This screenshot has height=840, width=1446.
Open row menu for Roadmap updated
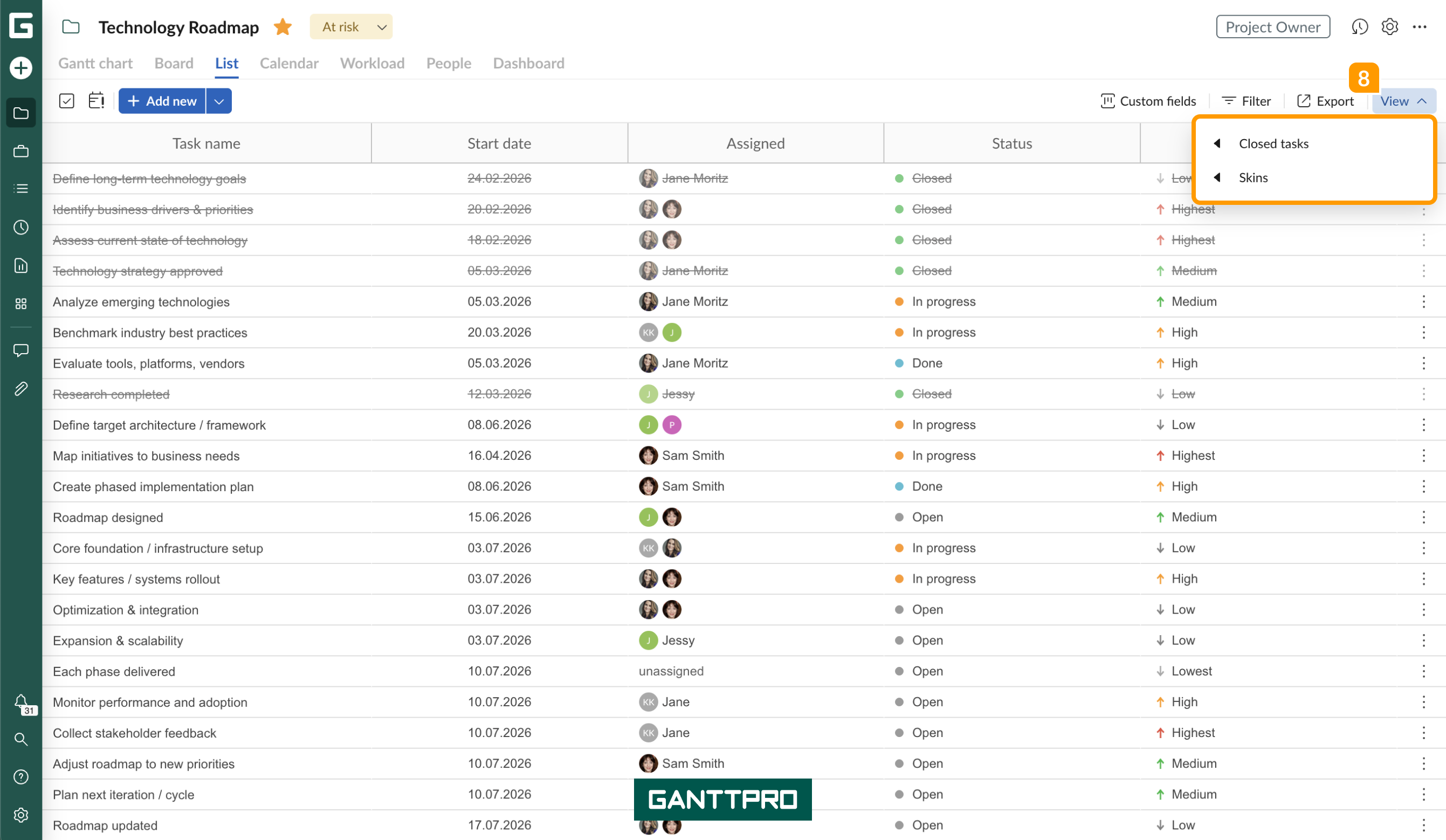click(x=1423, y=825)
